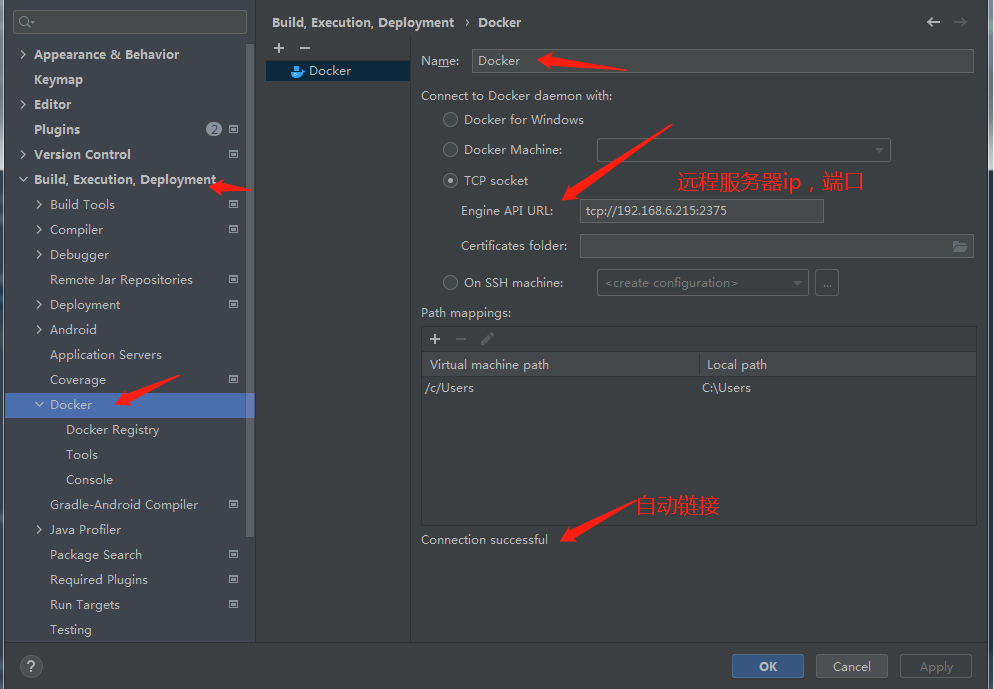Browse certificates folder with folder icon
This screenshot has width=994, height=689.
[960, 246]
